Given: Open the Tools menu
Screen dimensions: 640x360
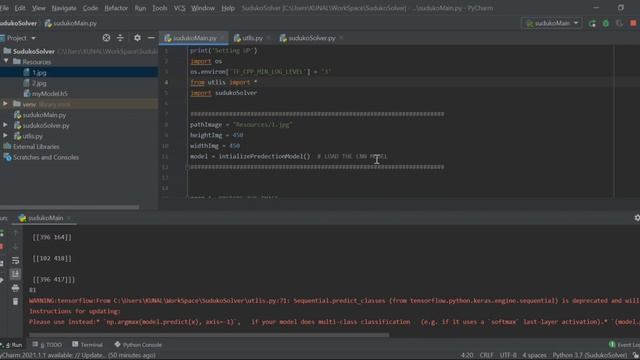Looking at the screenshot, I should 160,8.
